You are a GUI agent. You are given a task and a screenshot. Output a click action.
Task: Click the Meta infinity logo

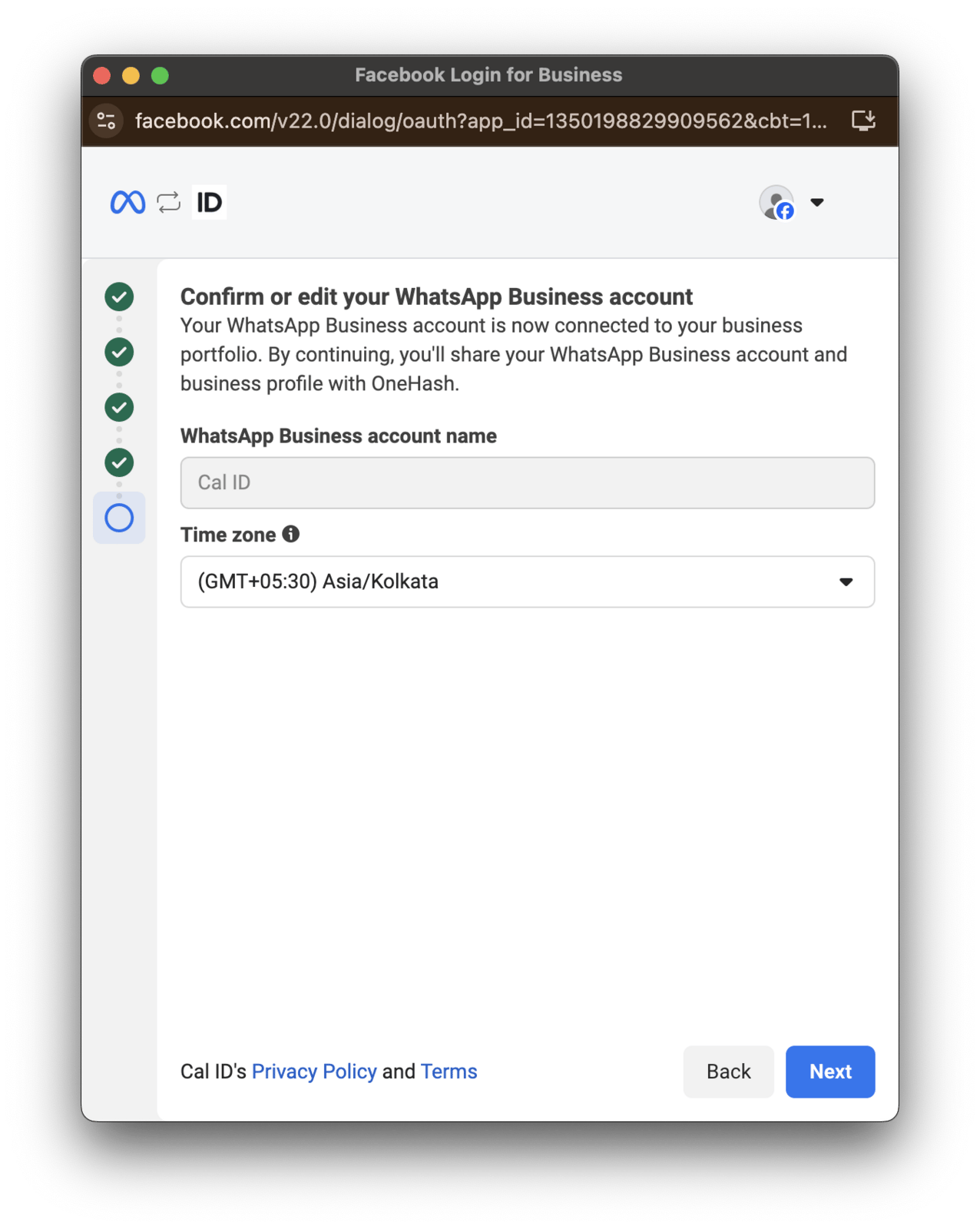(127, 202)
